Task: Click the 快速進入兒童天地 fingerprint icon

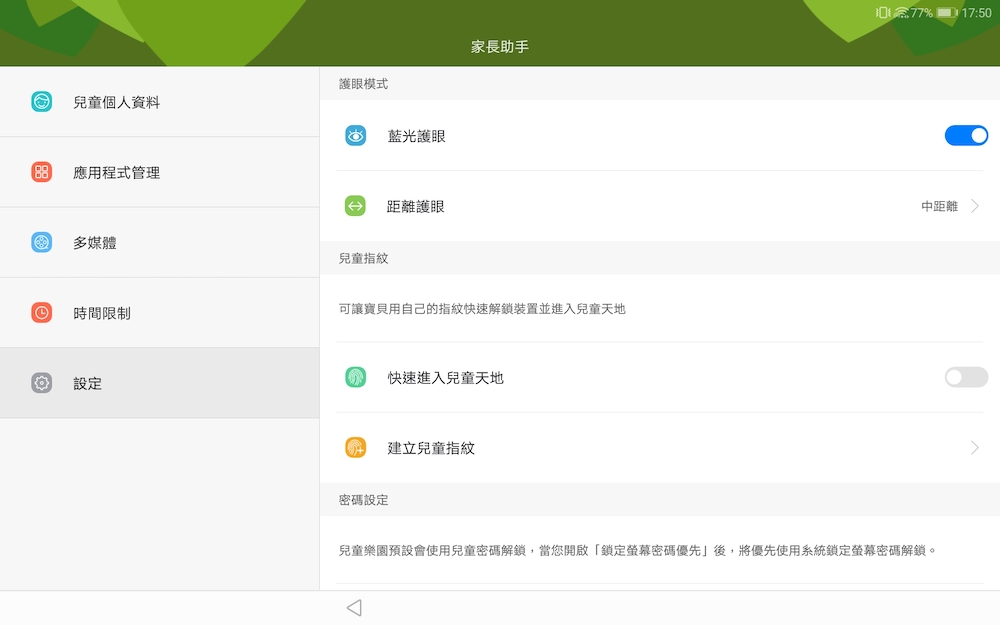Action: click(356, 377)
